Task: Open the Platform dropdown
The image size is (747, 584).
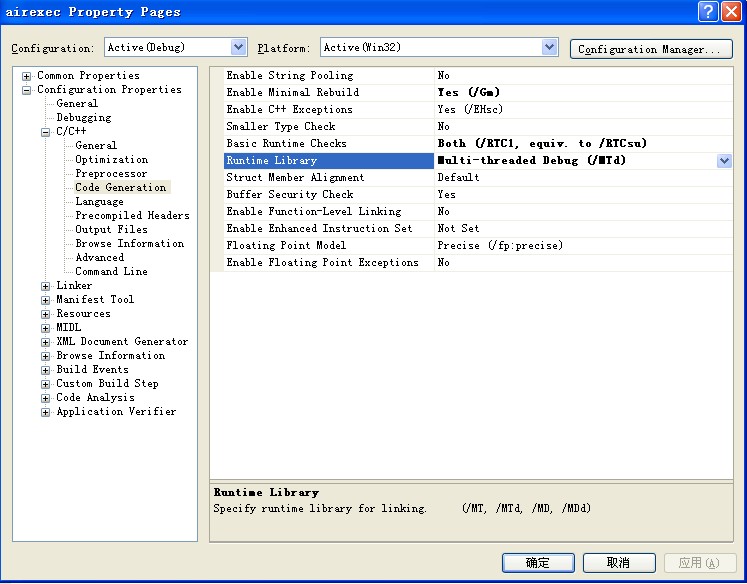Action: 549,47
